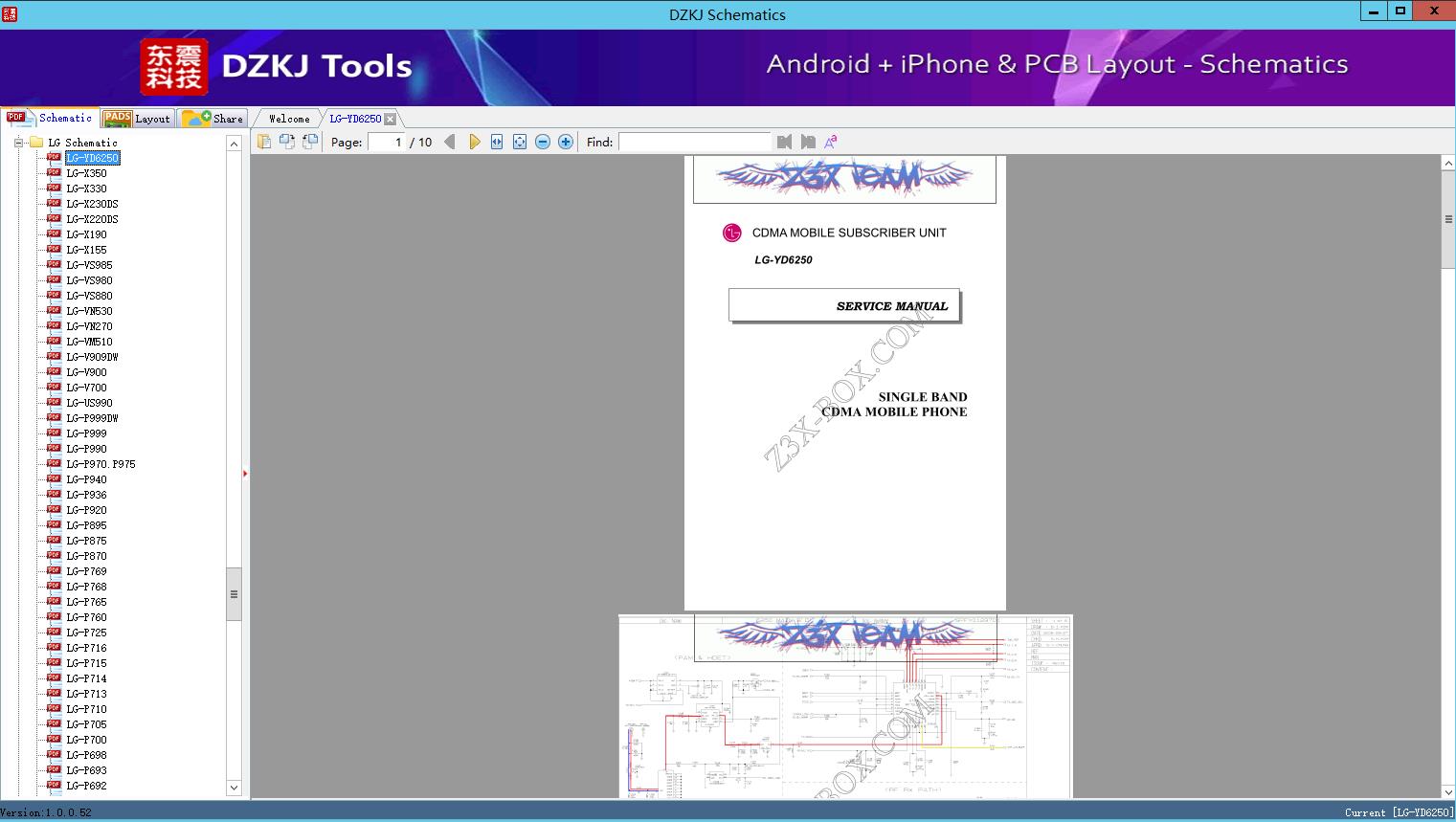Click tree scrollbar down arrow

coord(234,788)
